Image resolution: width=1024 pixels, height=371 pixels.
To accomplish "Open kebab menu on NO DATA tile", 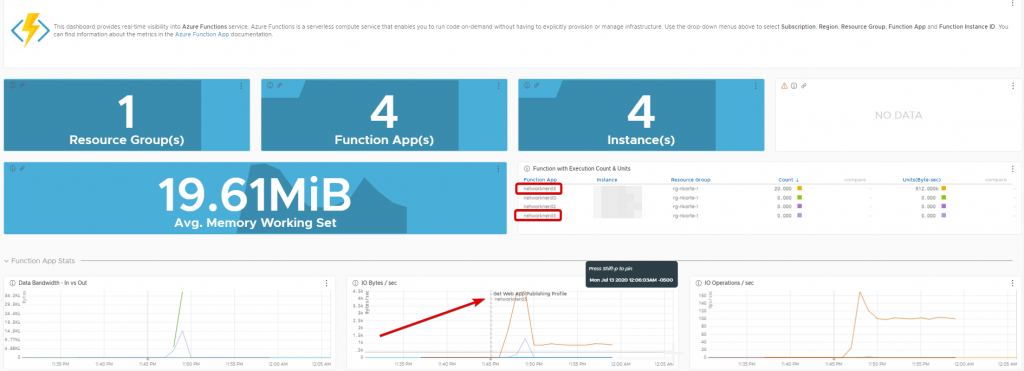I will click(x=1013, y=86).
